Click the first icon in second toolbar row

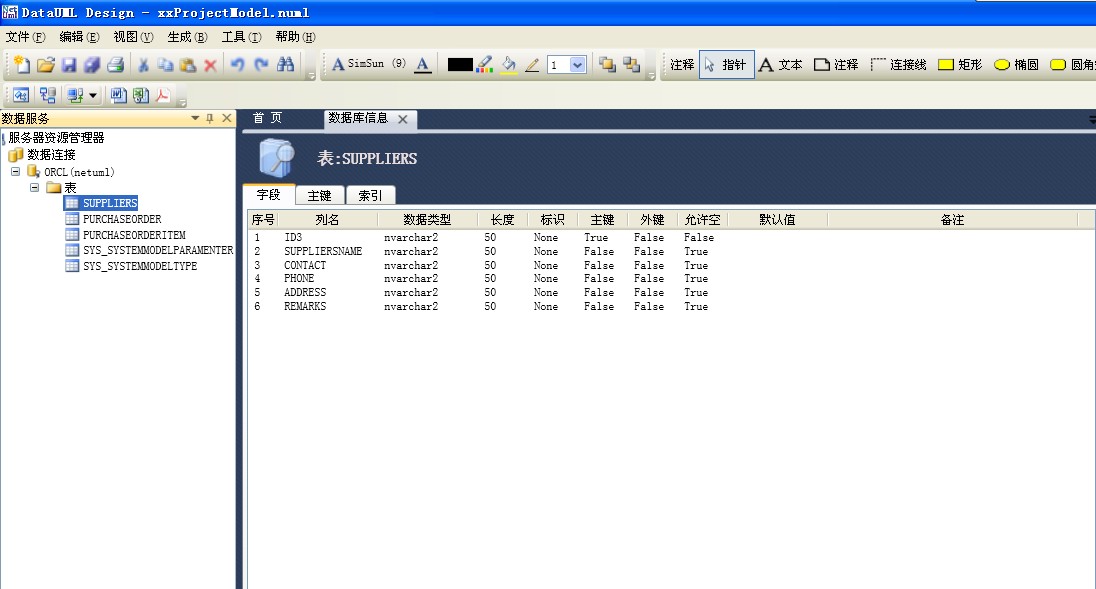(x=21, y=95)
